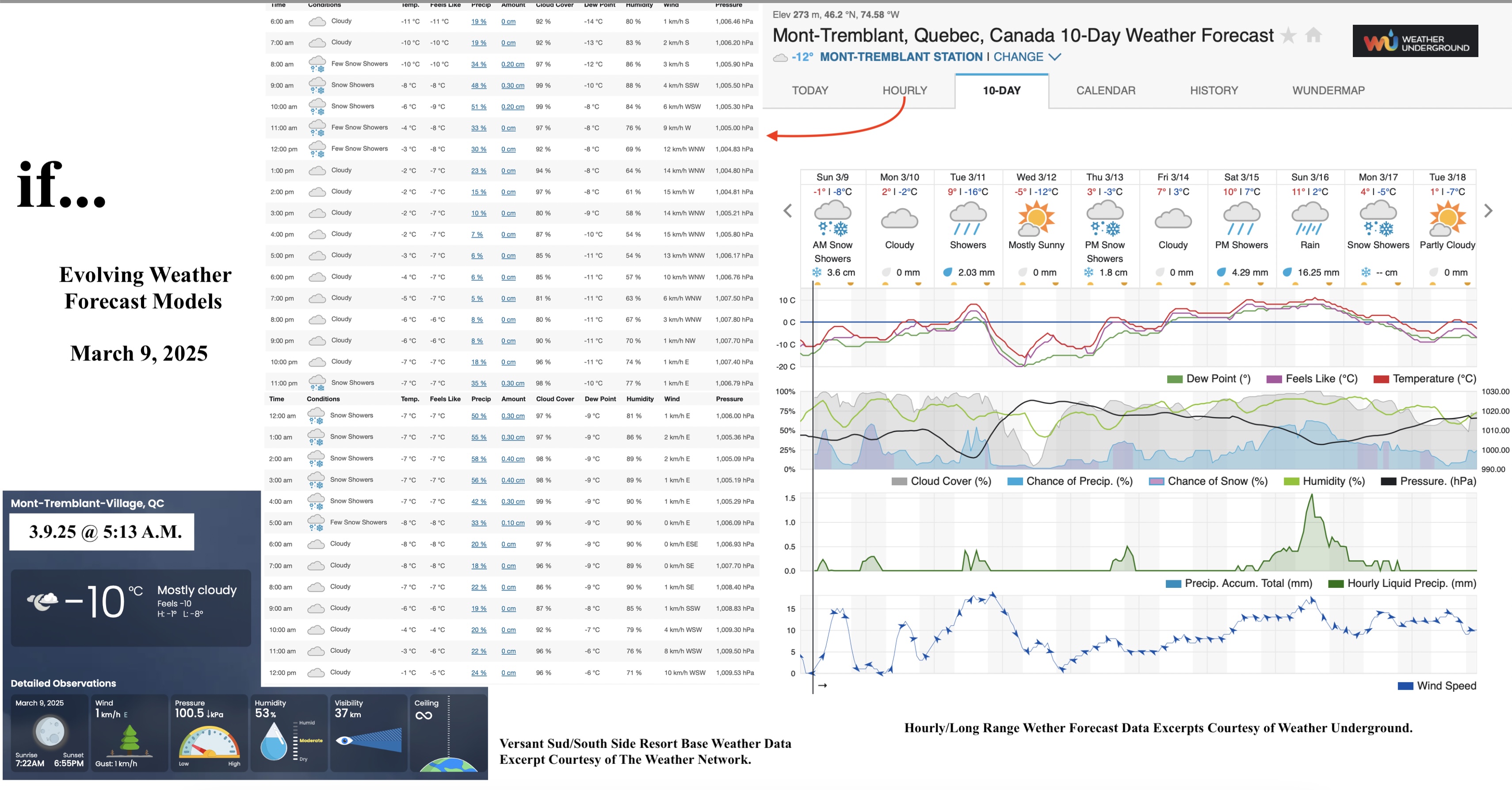1512x790 pixels.
Task: Click the Wind tree icon
Action: click(x=130, y=740)
